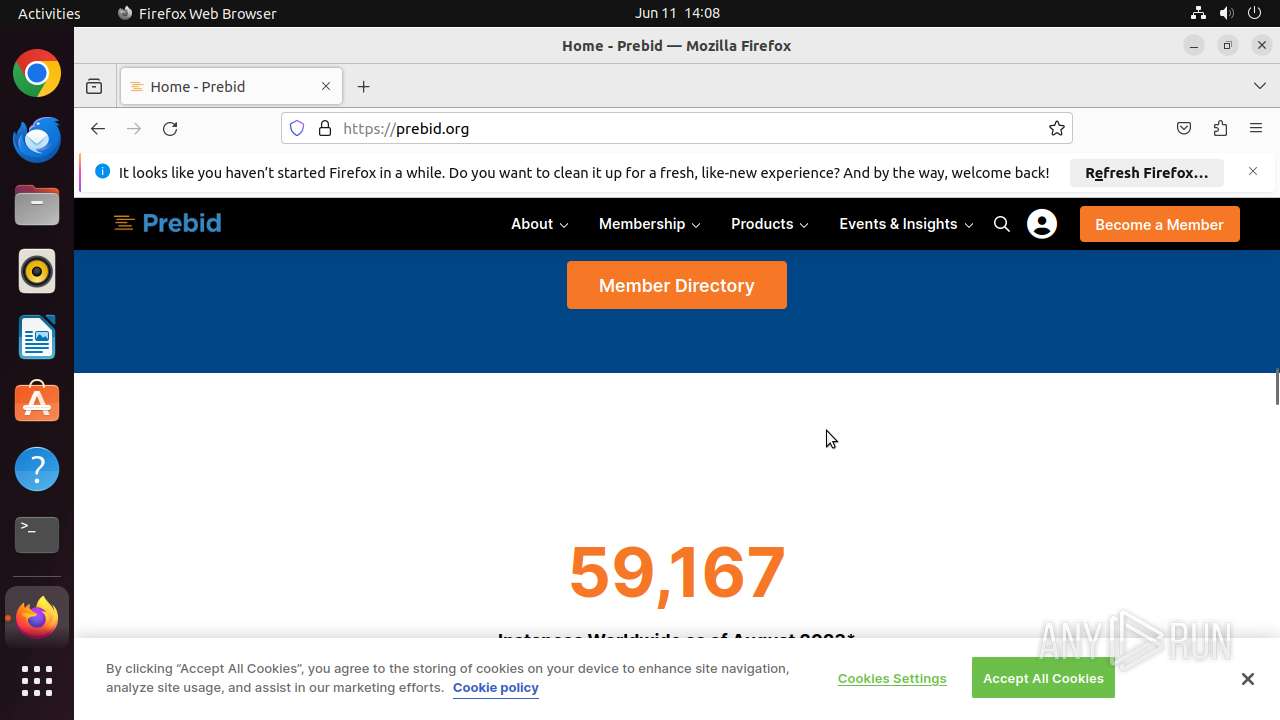Open Google Chrome from the dock
Screen dimensions: 1280x720
tap(37, 74)
